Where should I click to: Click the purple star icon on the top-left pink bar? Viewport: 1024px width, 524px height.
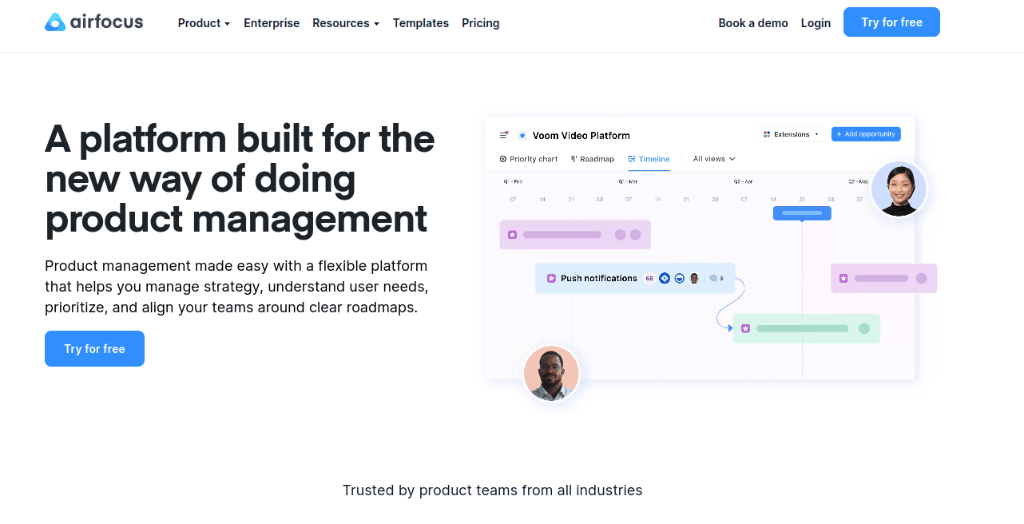click(x=513, y=235)
